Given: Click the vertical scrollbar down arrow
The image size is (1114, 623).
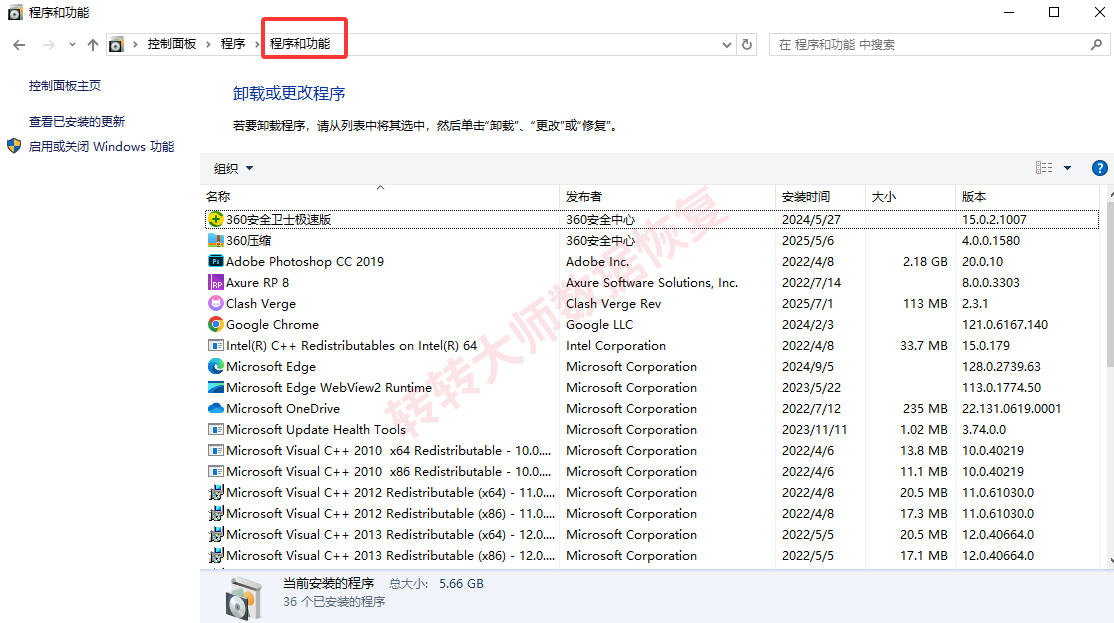Looking at the screenshot, I should 1110,560.
